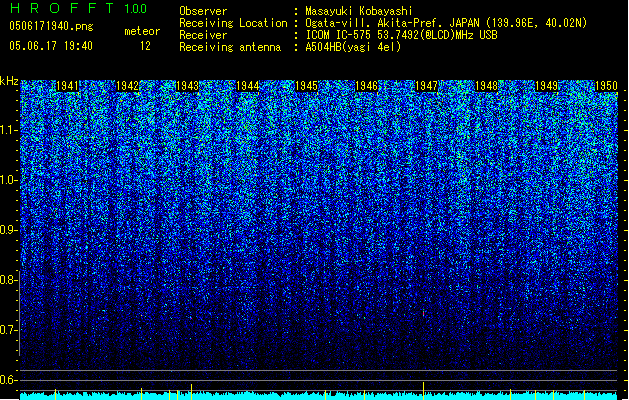This screenshot has width=629, height=400.
Task: Click the 1944 time label
Action: click(x=248, y=86)
